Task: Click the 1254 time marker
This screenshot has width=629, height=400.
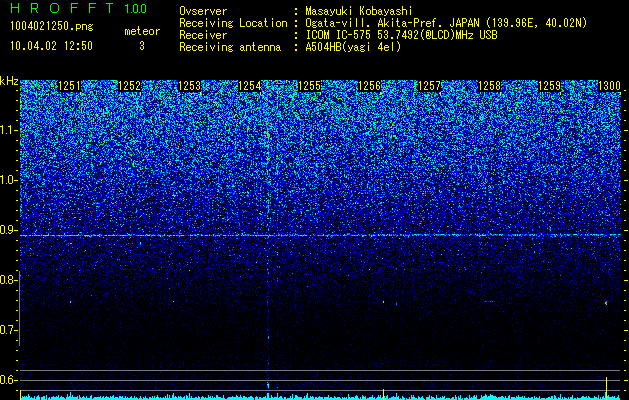Action: [x=250, y=86]
